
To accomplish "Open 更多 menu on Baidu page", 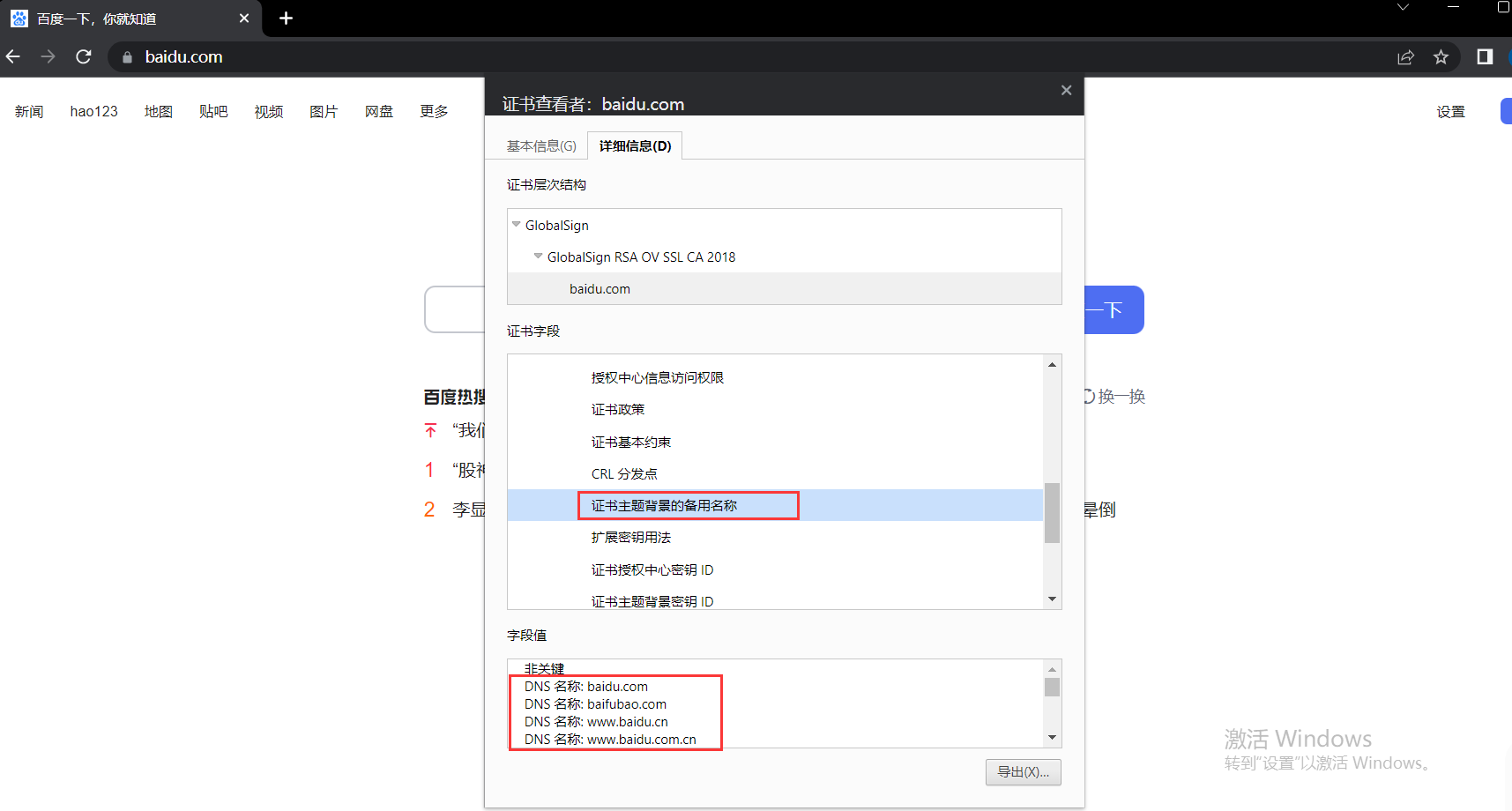I will click(434, 111).
